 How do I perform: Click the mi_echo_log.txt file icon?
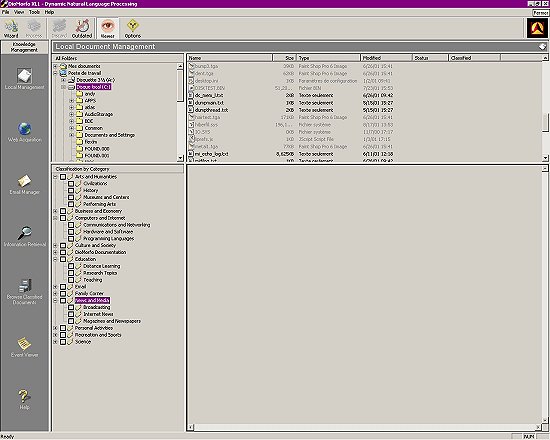pos(191,154)
